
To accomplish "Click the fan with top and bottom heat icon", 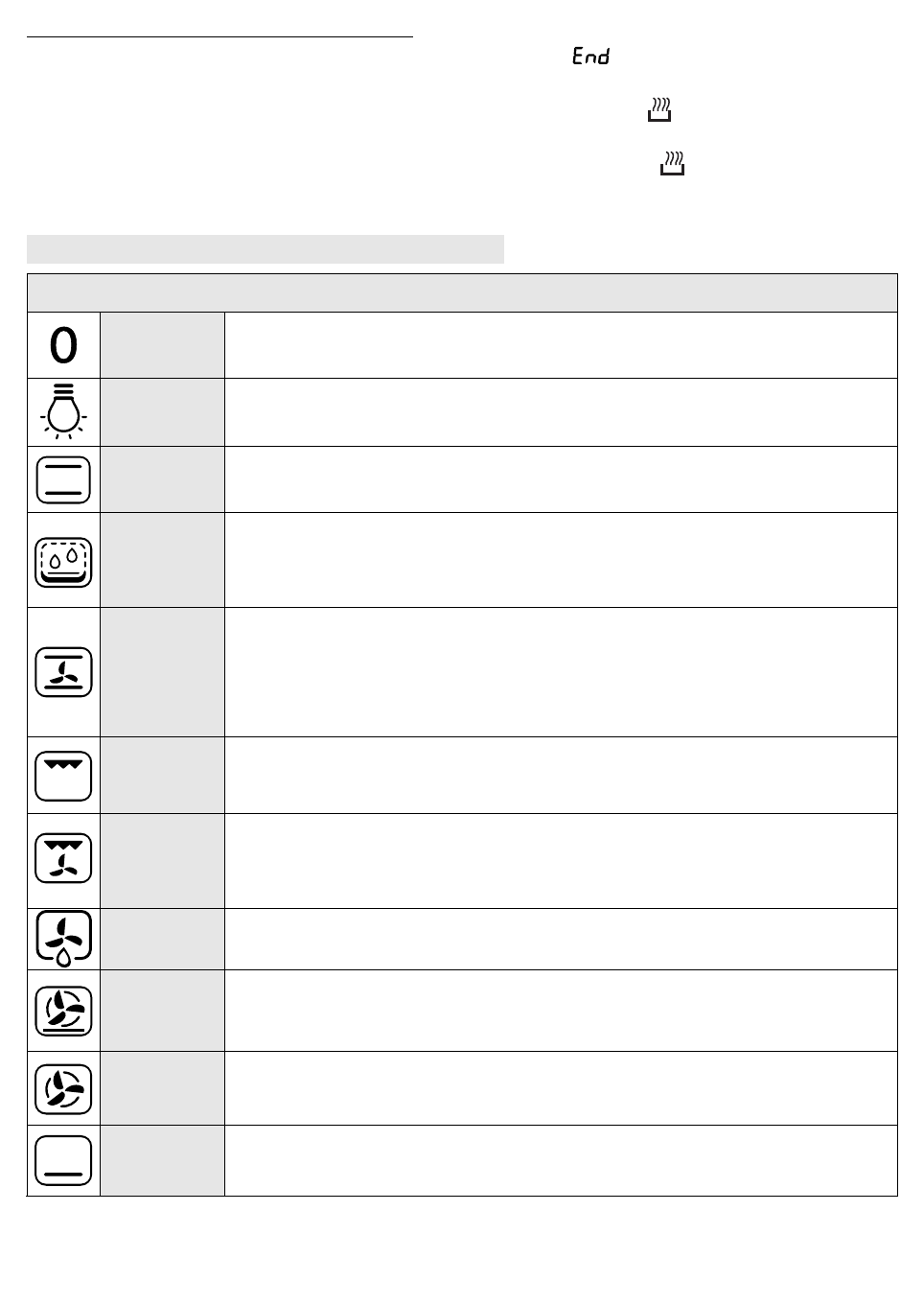I will 63,672.
